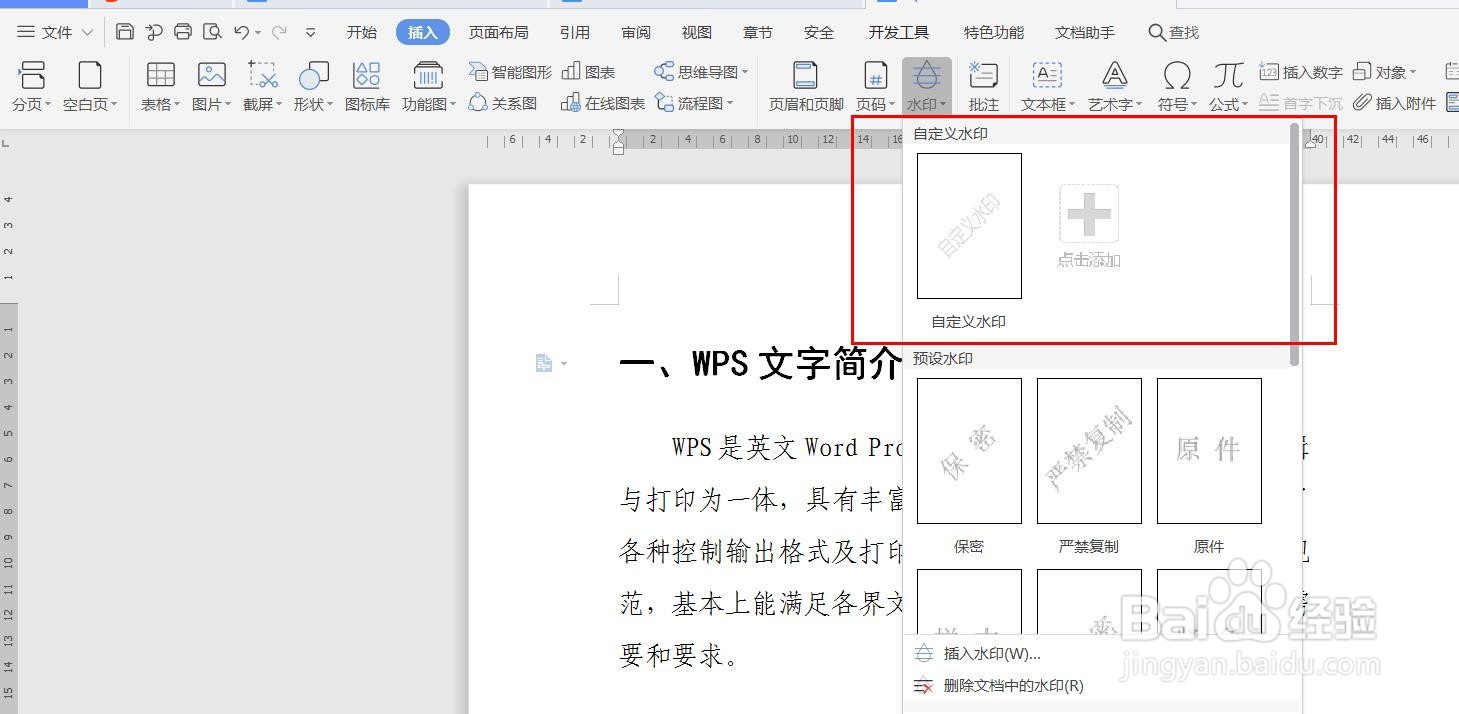Insert a comment with 批注
Image resolution: width=1459 pixels, height=714 pixels.
click(x=983, y=85)
